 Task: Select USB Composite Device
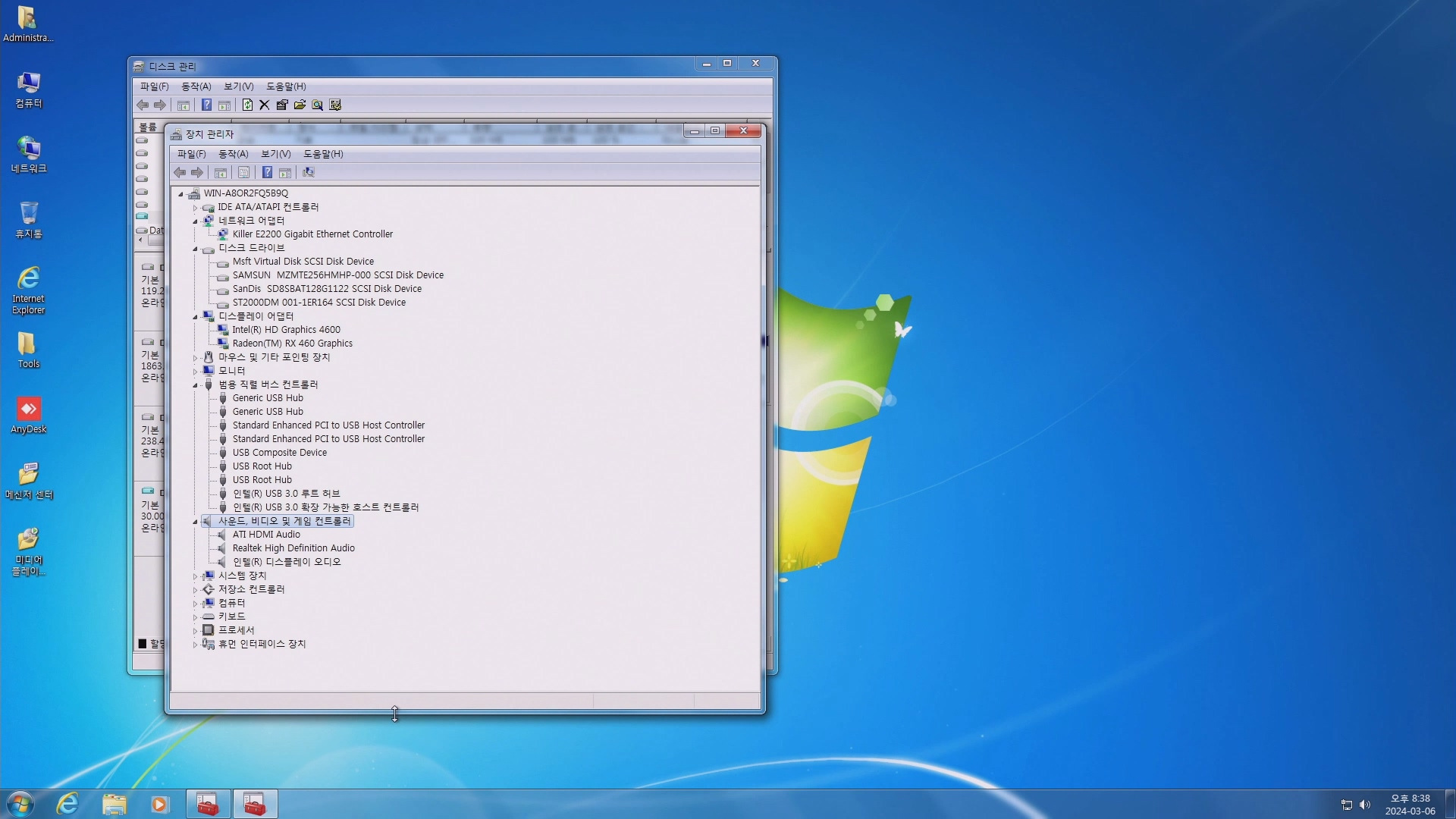pyautogui.click(x=280, y=453)
